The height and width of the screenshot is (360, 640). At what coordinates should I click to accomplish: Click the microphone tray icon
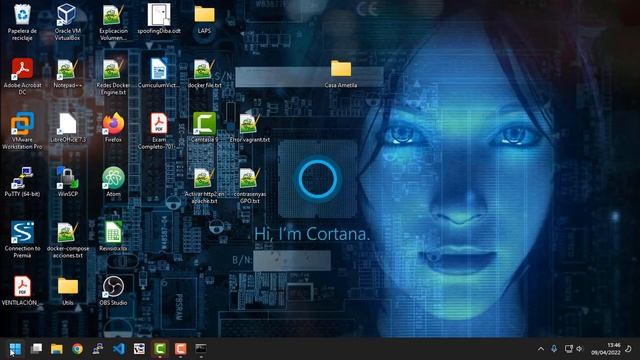click(x=554, y=349)
